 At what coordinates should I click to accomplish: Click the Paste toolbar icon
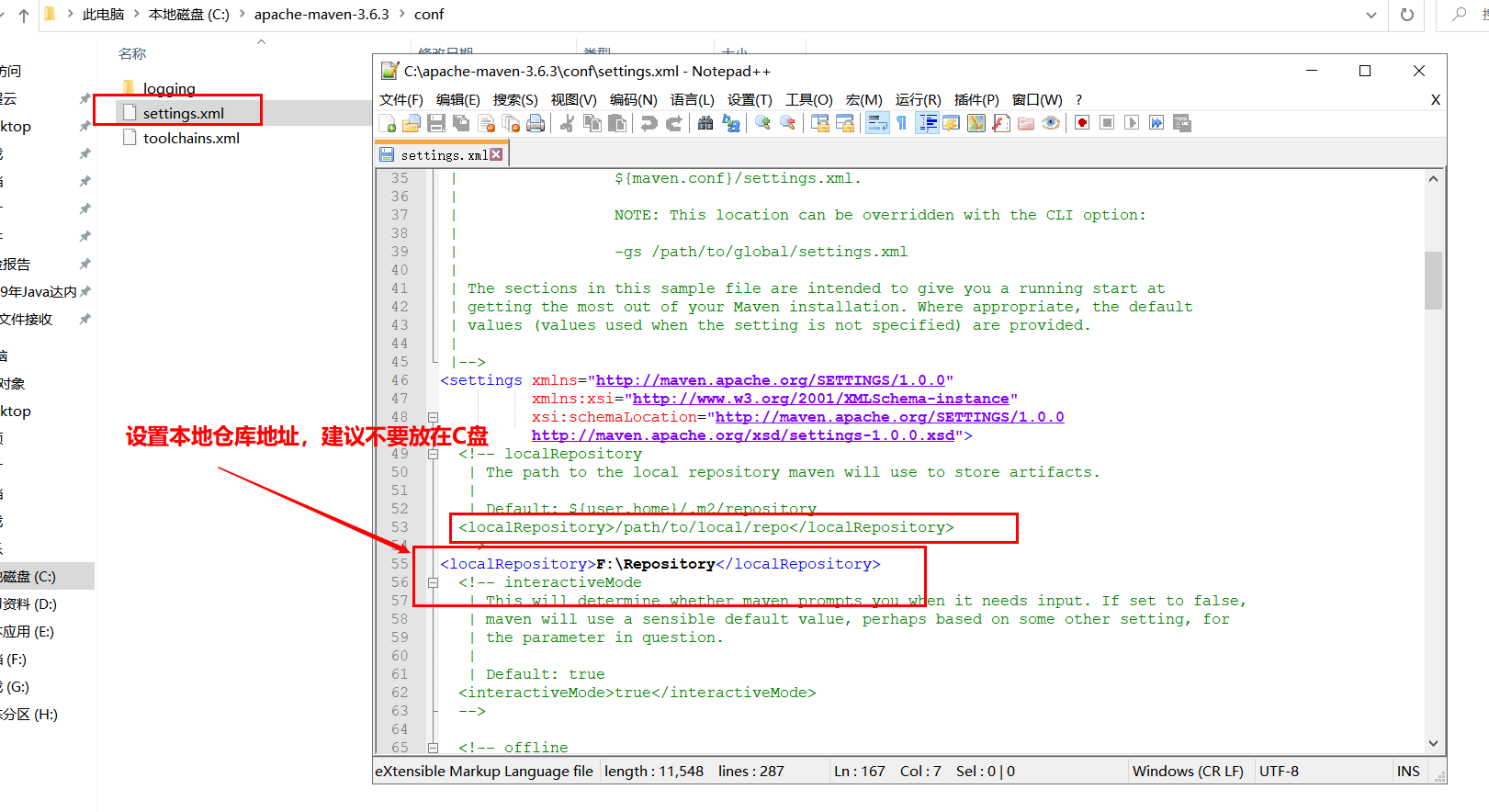click(x=617, y=123)
